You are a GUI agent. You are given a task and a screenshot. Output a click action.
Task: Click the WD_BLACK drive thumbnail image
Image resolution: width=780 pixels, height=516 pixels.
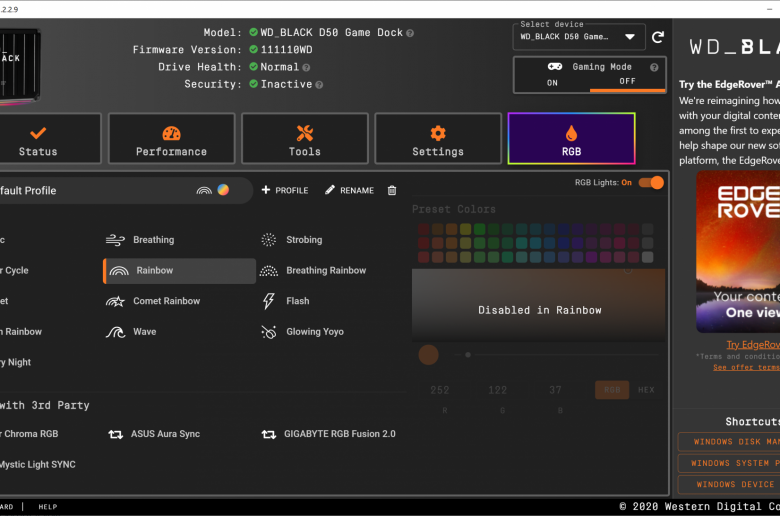pos(20,66)
